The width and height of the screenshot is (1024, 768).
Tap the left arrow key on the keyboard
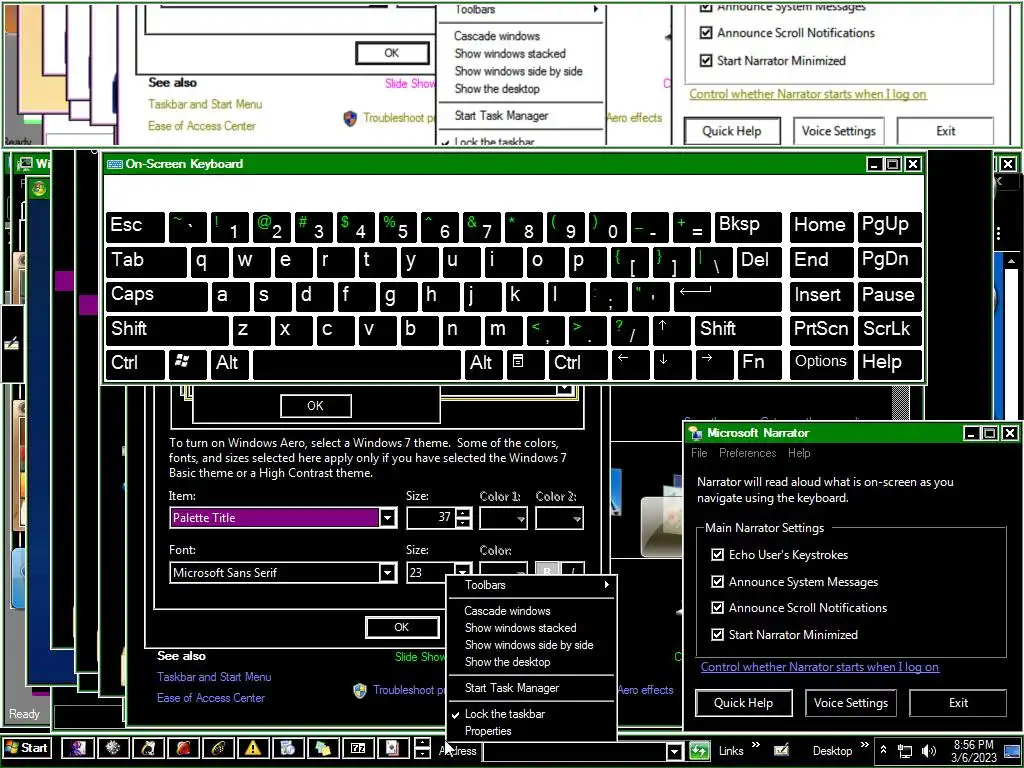point(630,364)
